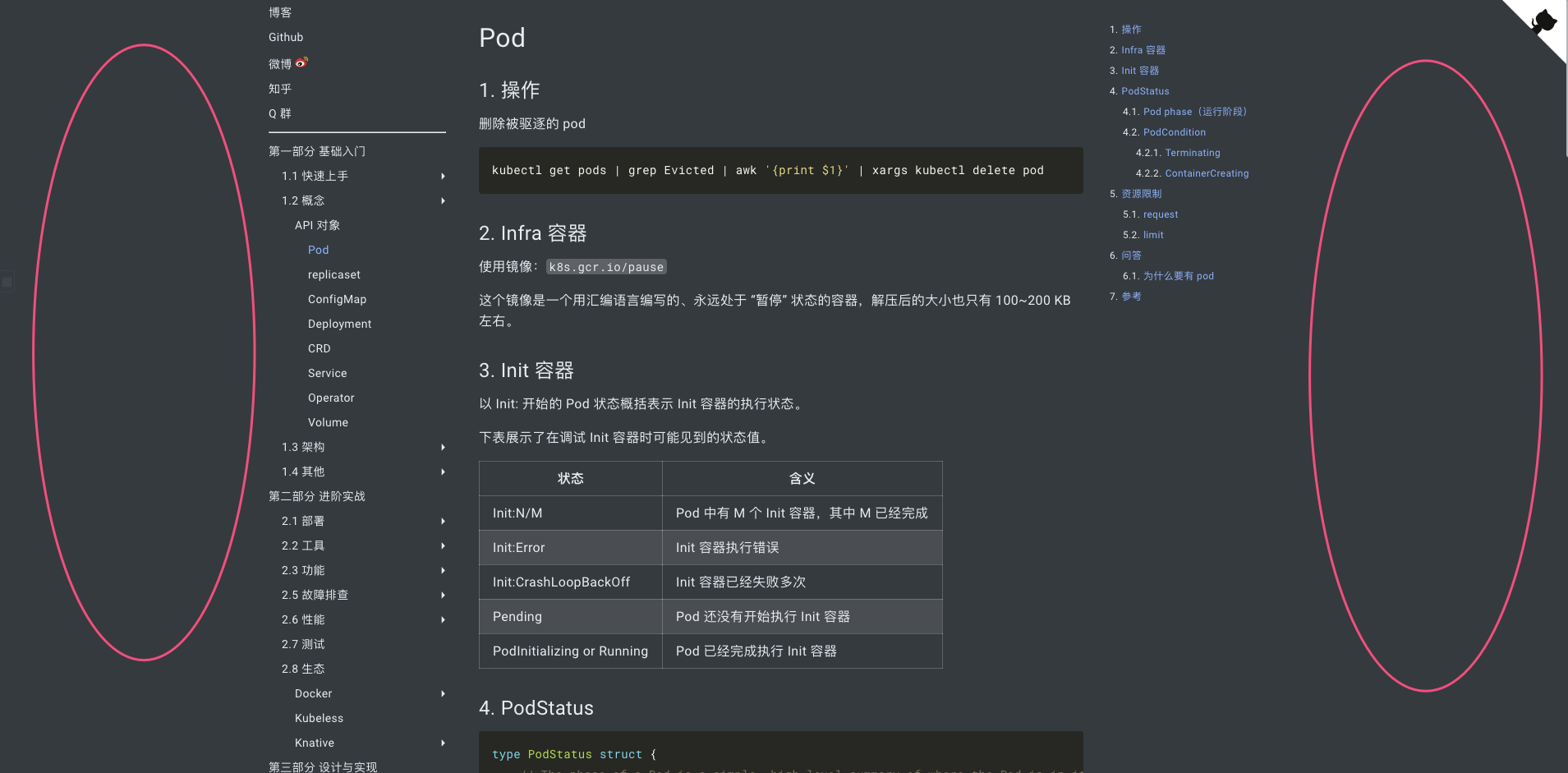This screenshot has width=1568, height=773.
Task: Expand the 1.4 其他 section arrow
Action: [x=443, y=472]
